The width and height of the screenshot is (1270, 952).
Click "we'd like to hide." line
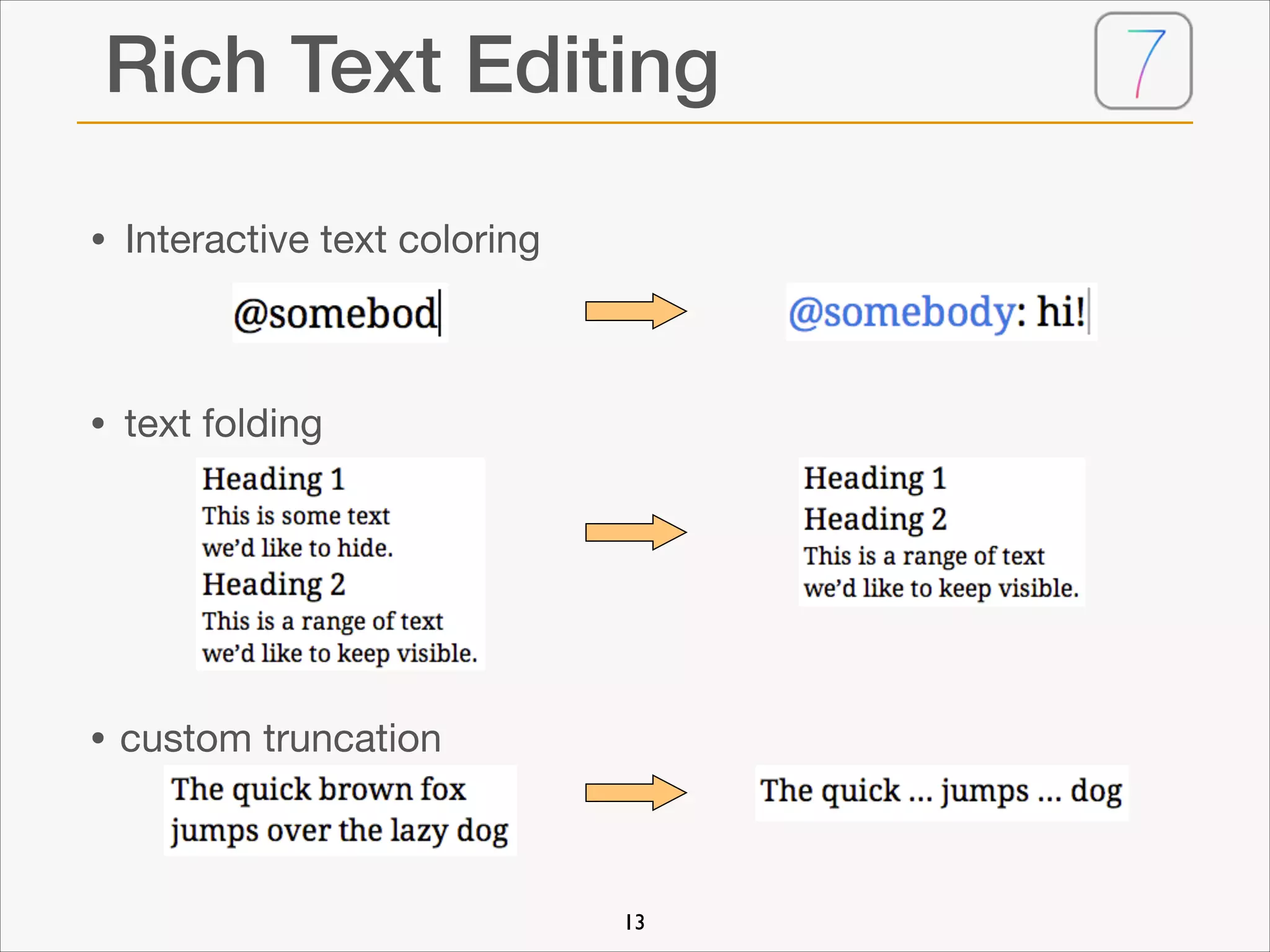pos(298,548)
